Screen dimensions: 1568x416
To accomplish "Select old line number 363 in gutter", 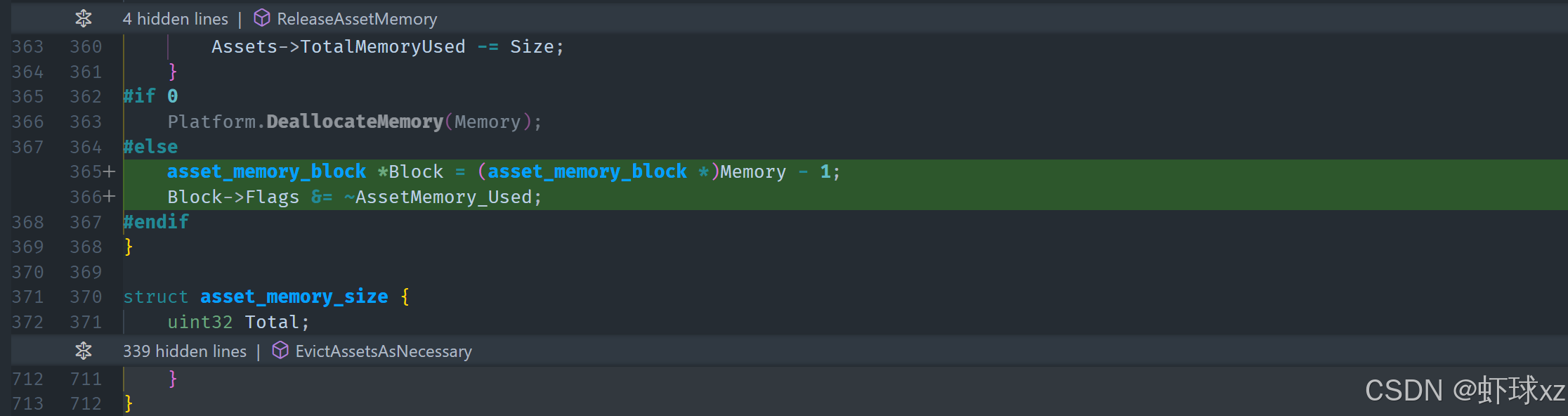I will pyautogui.click(x=27, y=47).
